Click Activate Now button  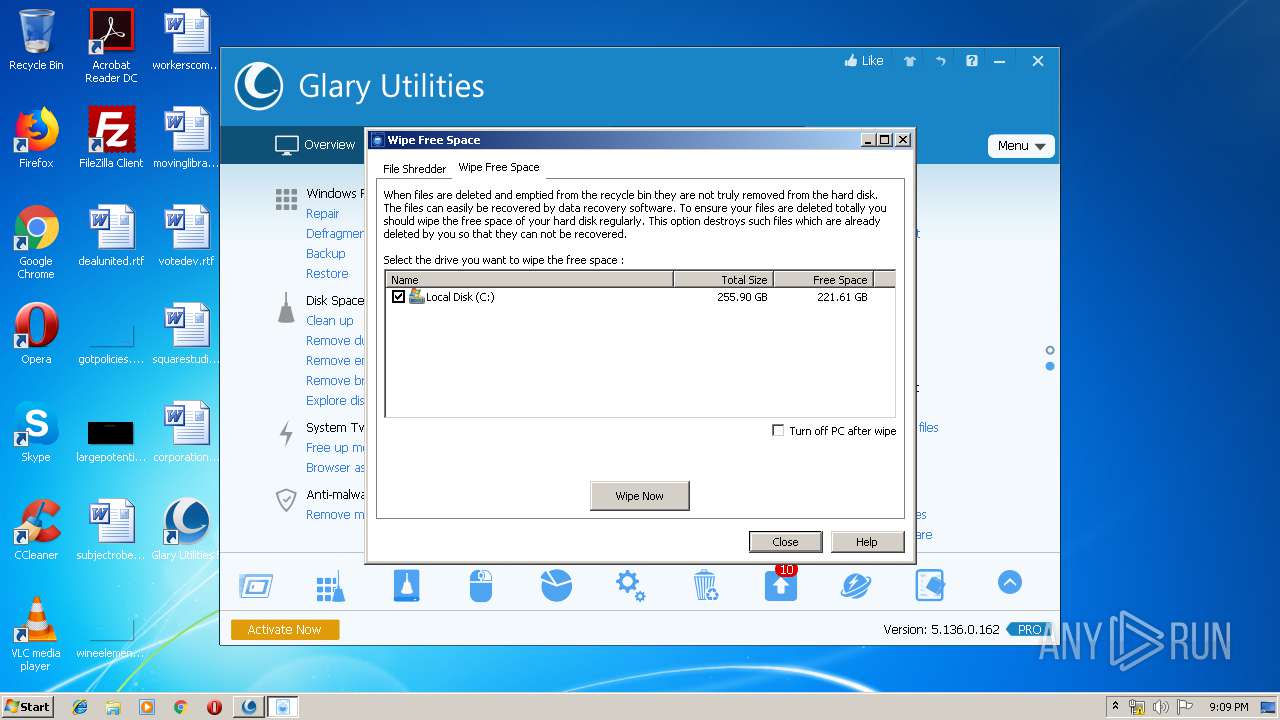pyautogui.click(x=285, y=630)
